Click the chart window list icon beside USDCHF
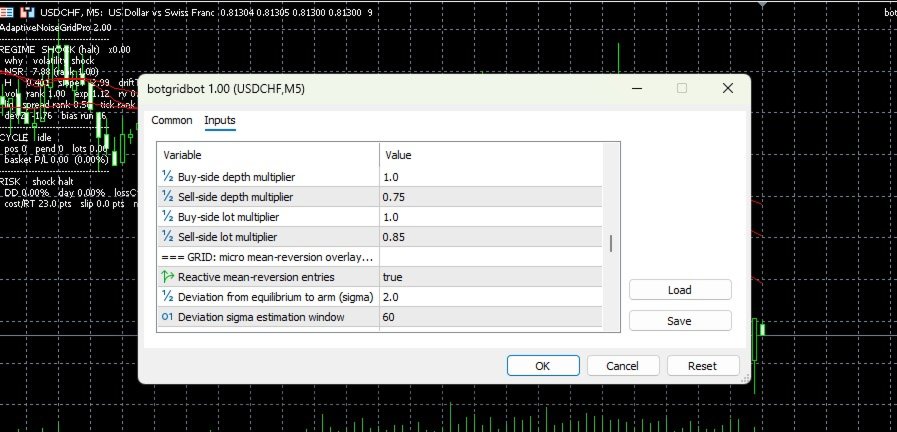This screenshot has height=432, width=897. pos(7,12)
